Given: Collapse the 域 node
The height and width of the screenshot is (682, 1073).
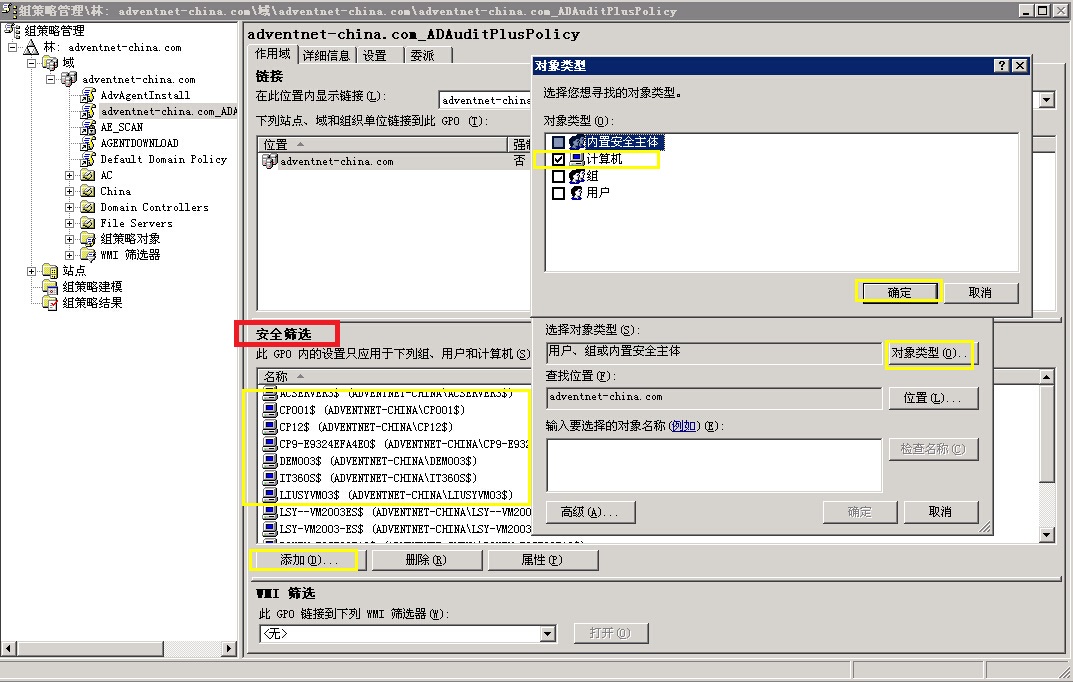Looking at the screenshot, I should click(31, 64).
